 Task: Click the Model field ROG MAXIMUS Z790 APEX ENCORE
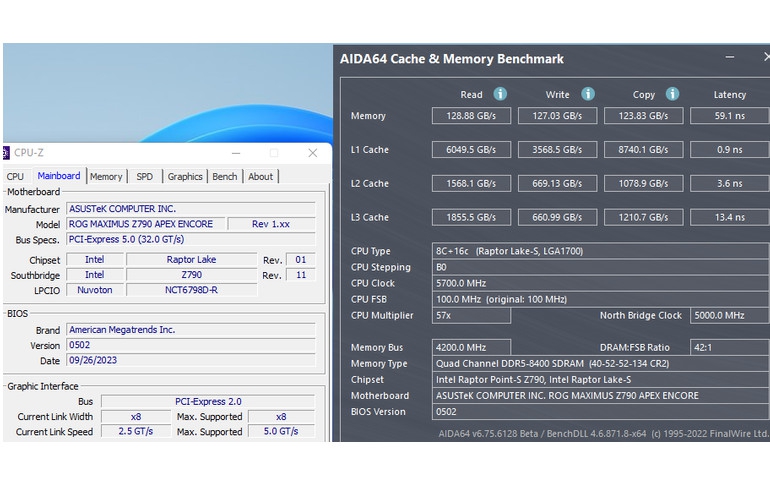point(146,224)
